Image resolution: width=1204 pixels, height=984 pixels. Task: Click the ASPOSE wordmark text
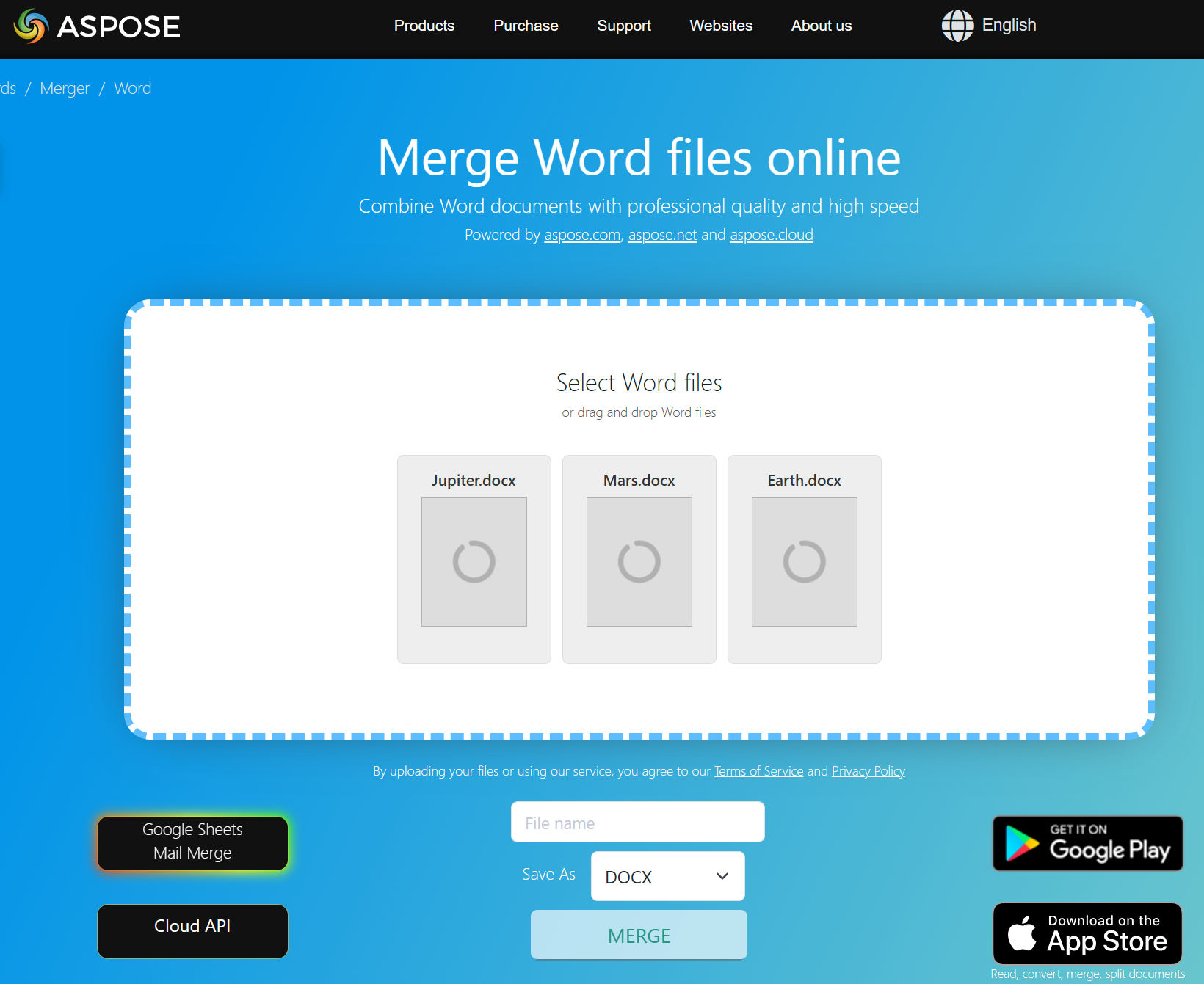click(118, 27)
